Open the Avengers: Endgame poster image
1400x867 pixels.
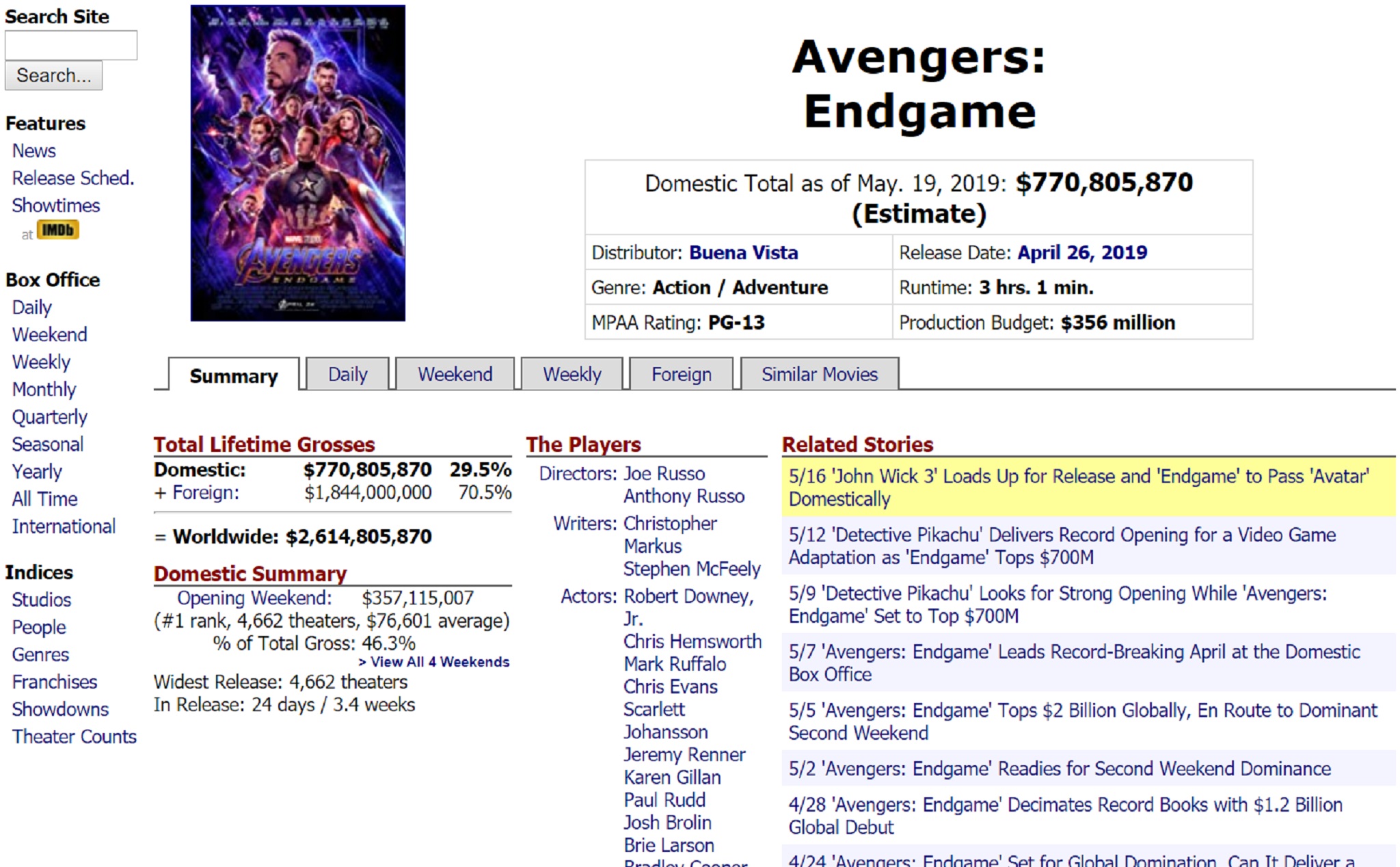(298, 163)
